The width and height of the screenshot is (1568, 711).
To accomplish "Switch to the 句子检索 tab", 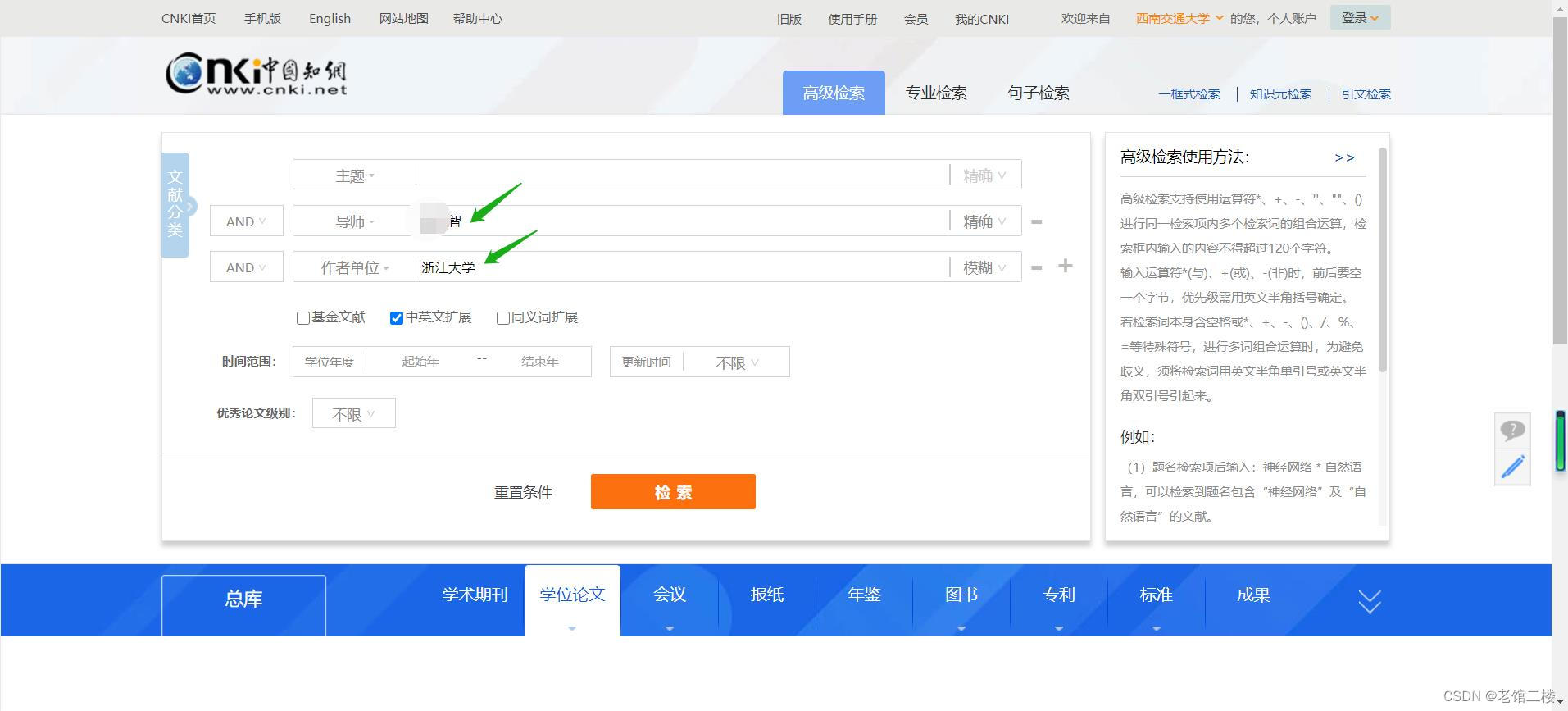I will click(1039, 93).
